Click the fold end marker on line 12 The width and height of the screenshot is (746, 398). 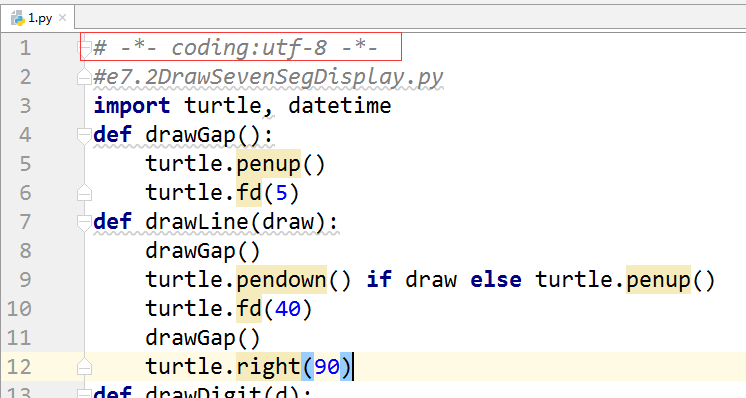point(84,367)
